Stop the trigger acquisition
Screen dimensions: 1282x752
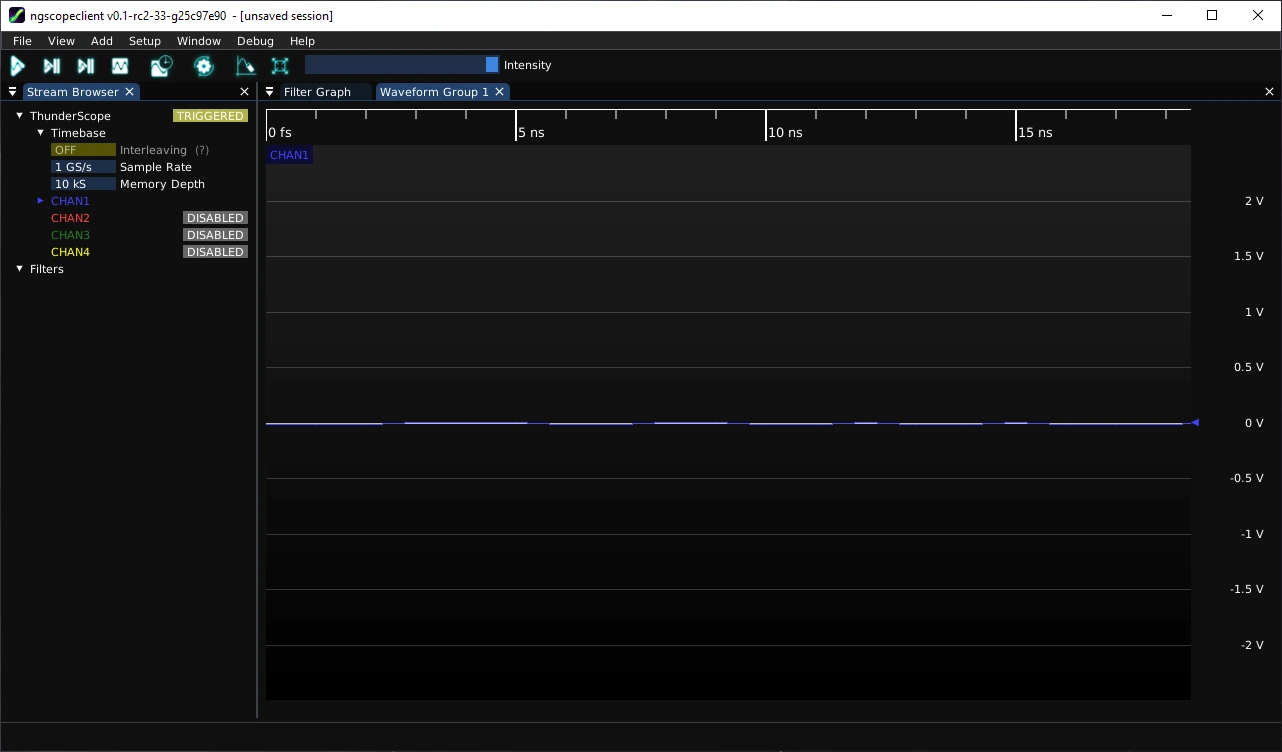[120, 65]
